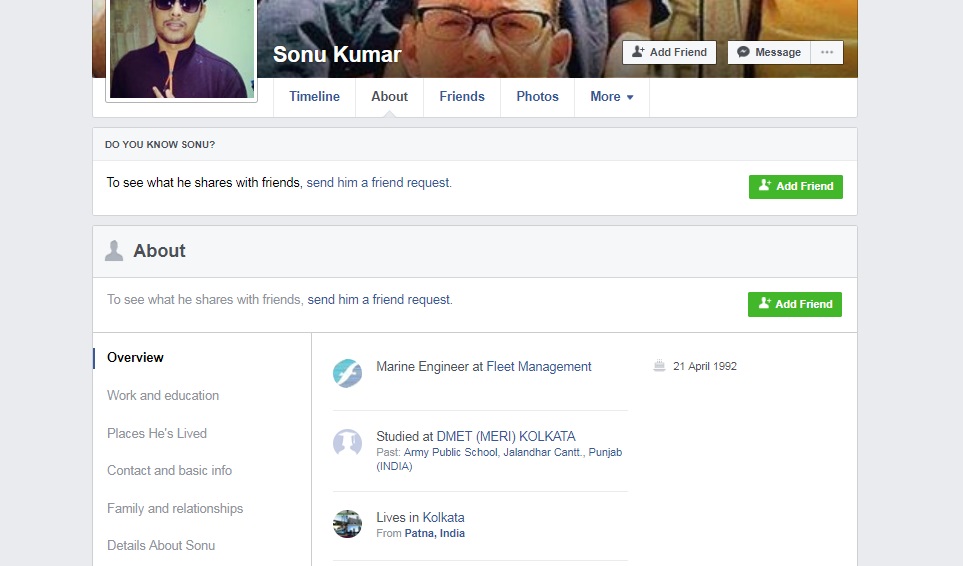
Task: Click green Add Friend in About section
Action: tap(794, 304)
